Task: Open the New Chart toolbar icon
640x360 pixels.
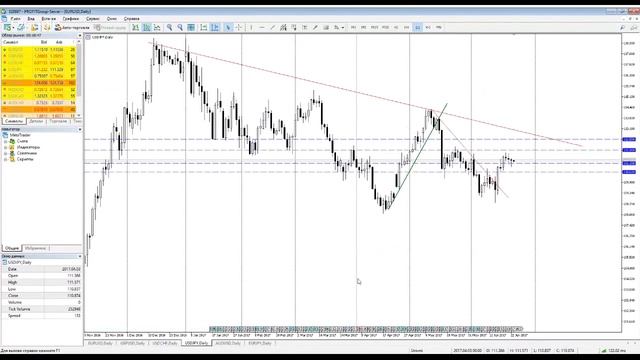Action: [7, 27]
